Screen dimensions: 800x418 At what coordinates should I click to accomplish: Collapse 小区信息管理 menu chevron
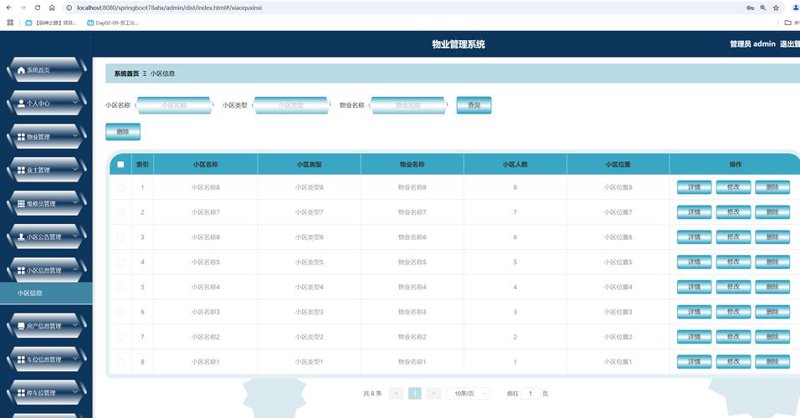click(75, 270)
